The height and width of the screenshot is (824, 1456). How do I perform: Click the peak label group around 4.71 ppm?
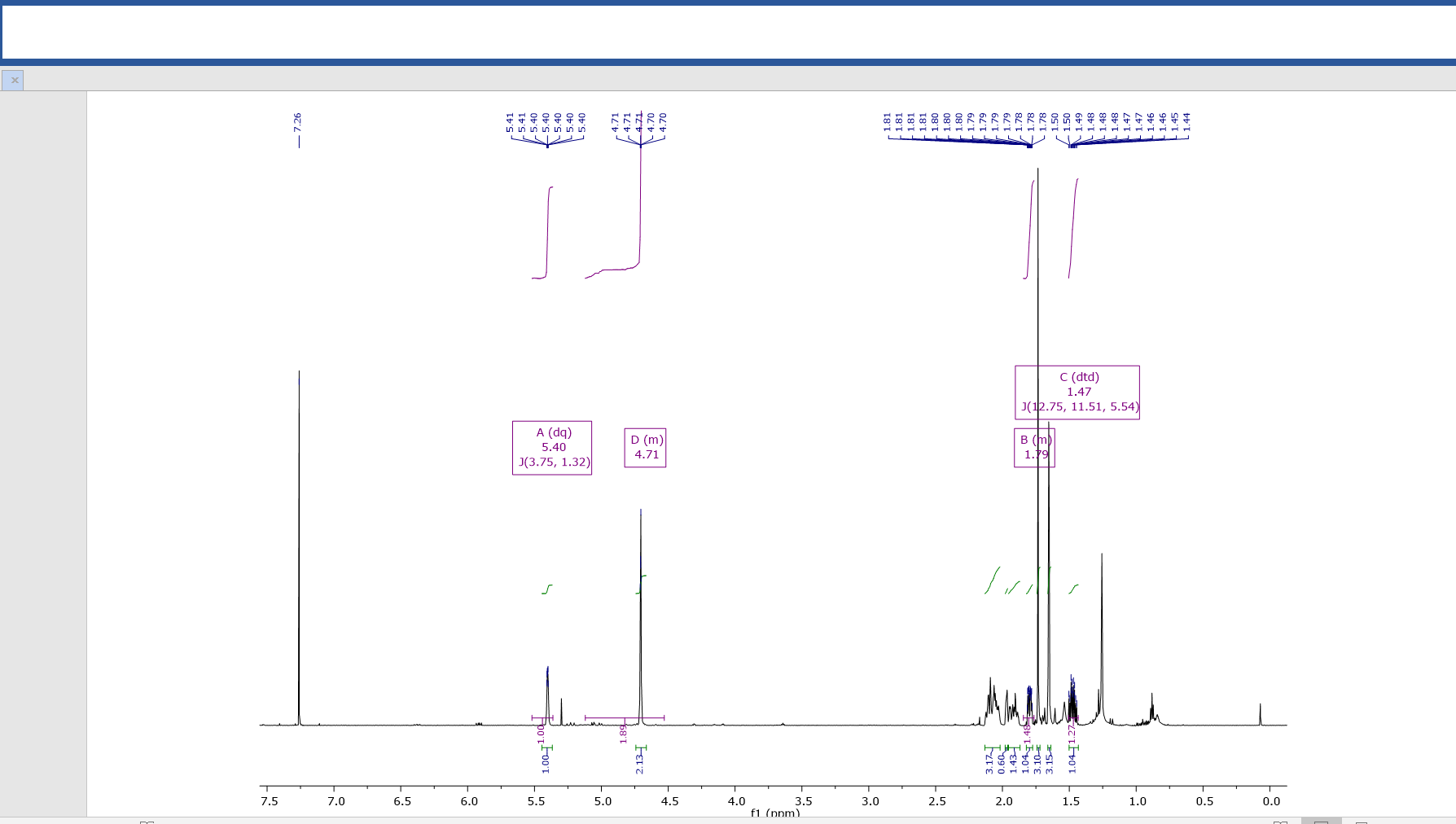640,122
